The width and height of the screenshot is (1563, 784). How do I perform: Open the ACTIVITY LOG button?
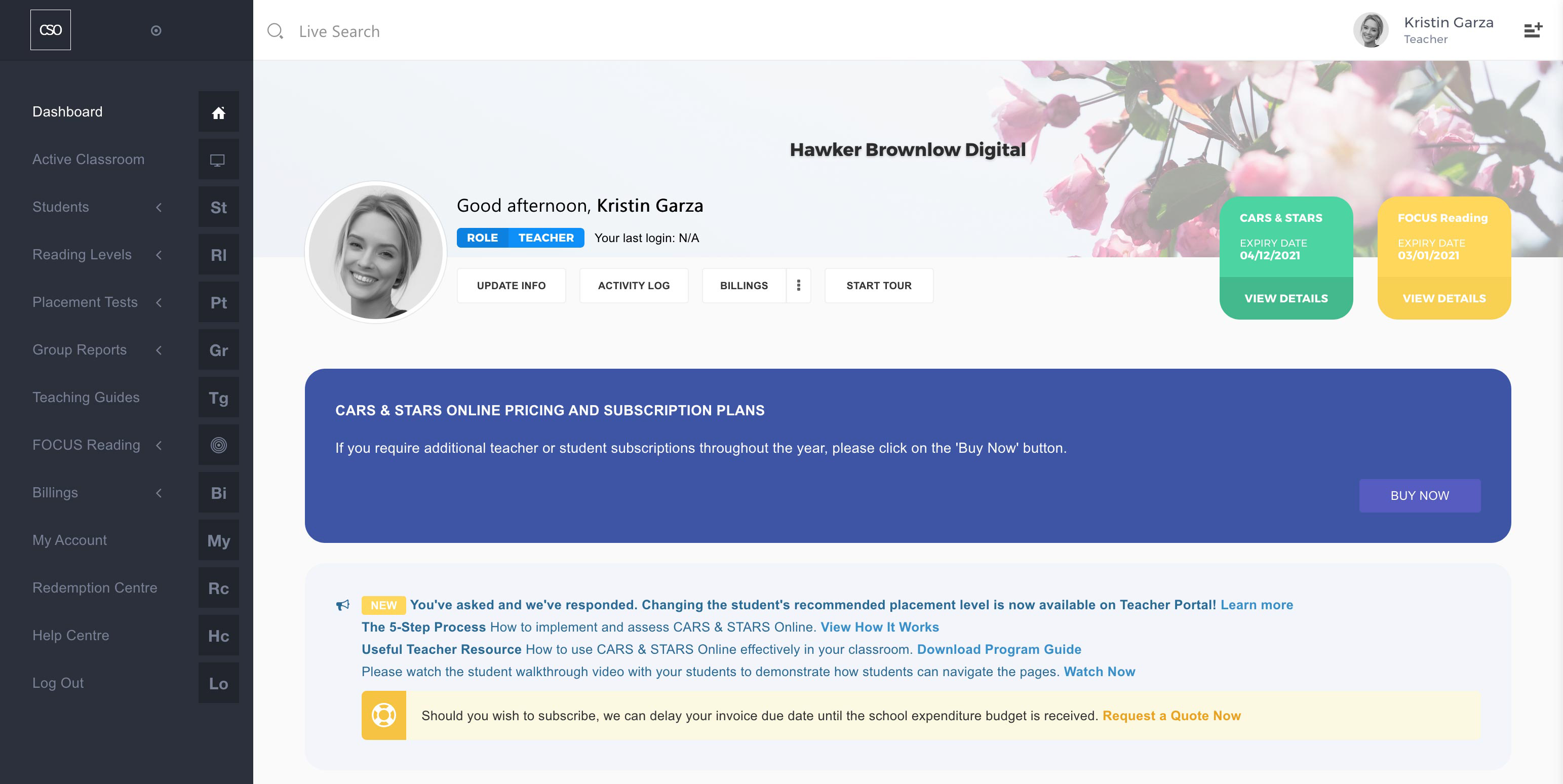pyautogui.click(x=634, y=285)
